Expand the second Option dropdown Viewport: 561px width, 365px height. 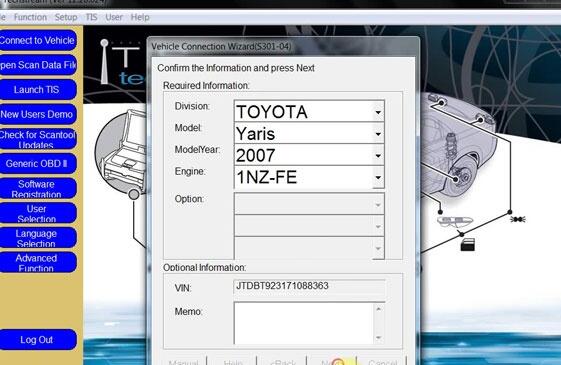(x=378, y=227)
